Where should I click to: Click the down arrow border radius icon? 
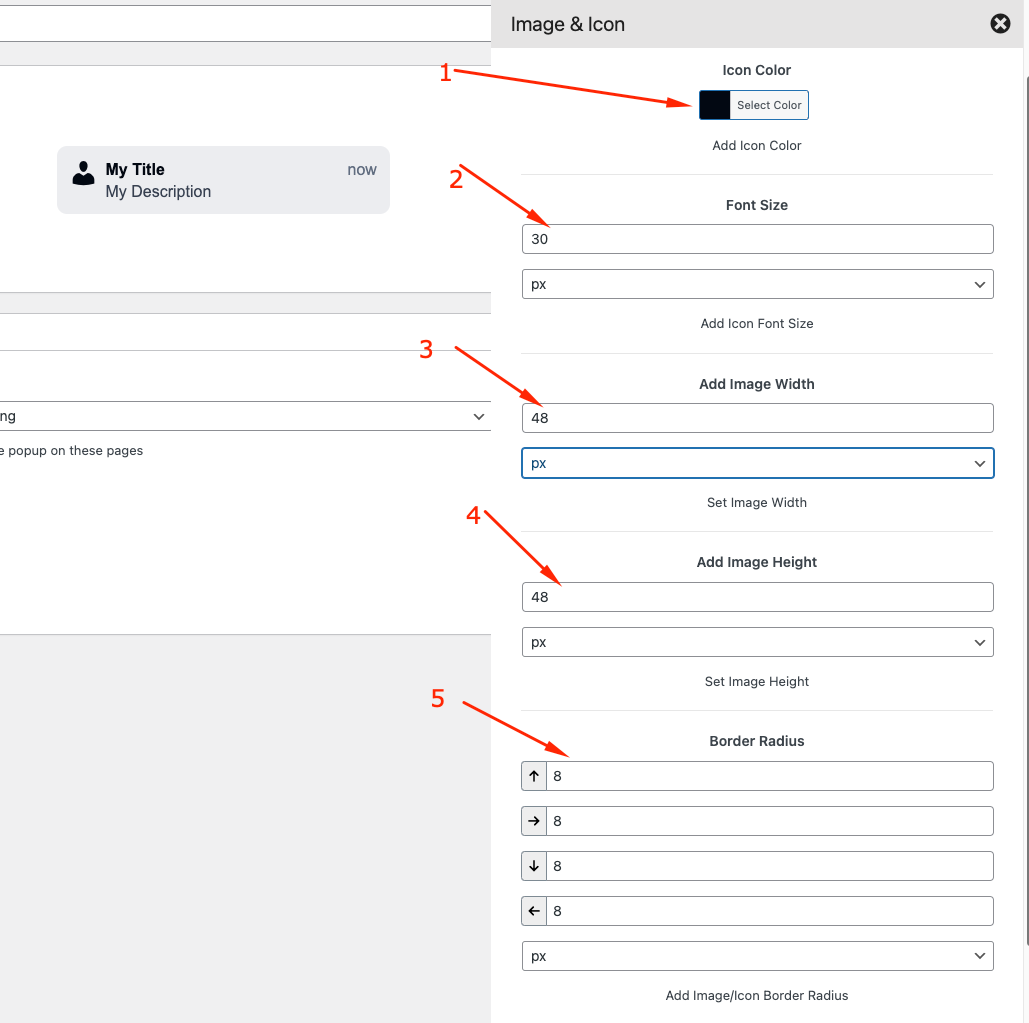click(534, 866)
